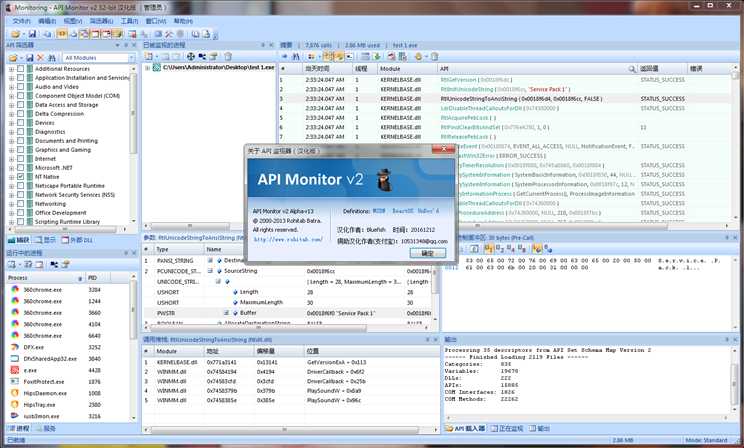The width and height of the screenshot is (744, 448).
Task: Click the green down arrow icon in summary toolbar
Action: click(x=377, y=56)
